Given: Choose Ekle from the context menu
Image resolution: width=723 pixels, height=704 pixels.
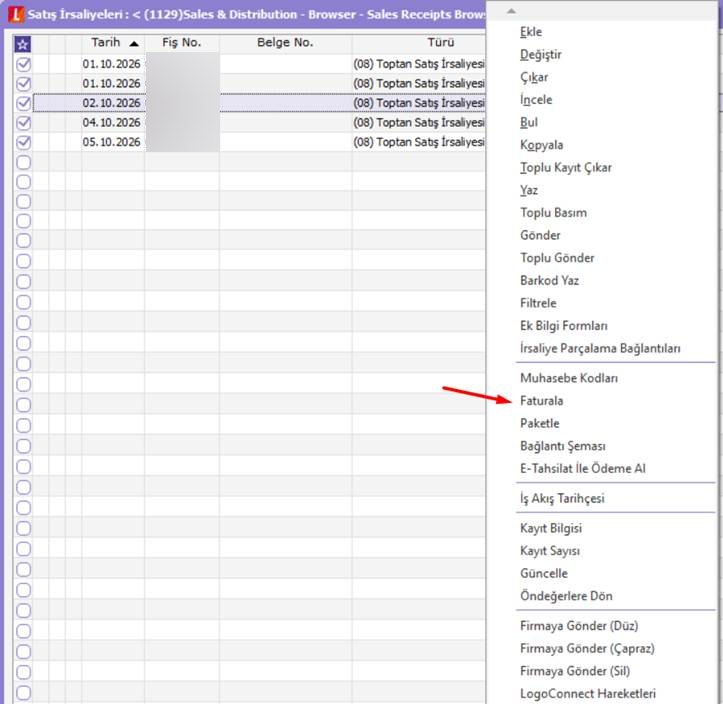Looking at the screenshot, I should 531,32.
